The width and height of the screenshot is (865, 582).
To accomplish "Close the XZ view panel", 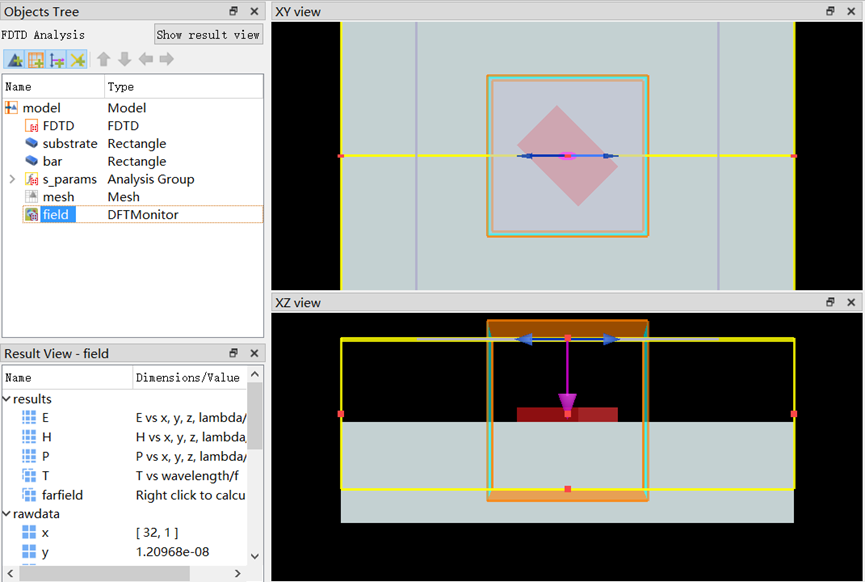I will 851,302.
